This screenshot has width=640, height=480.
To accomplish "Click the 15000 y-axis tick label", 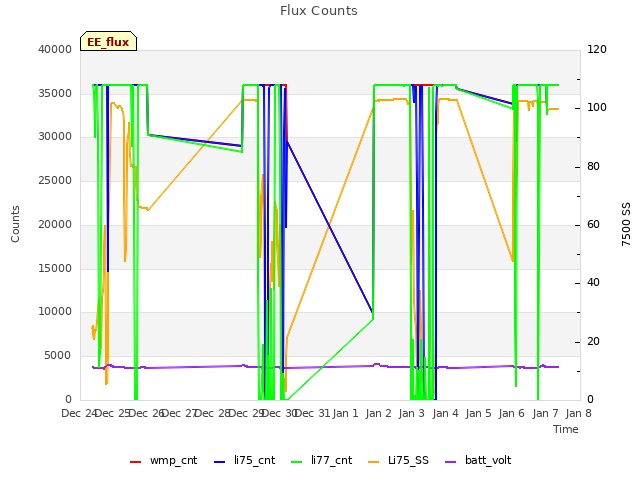I will 55,268.
